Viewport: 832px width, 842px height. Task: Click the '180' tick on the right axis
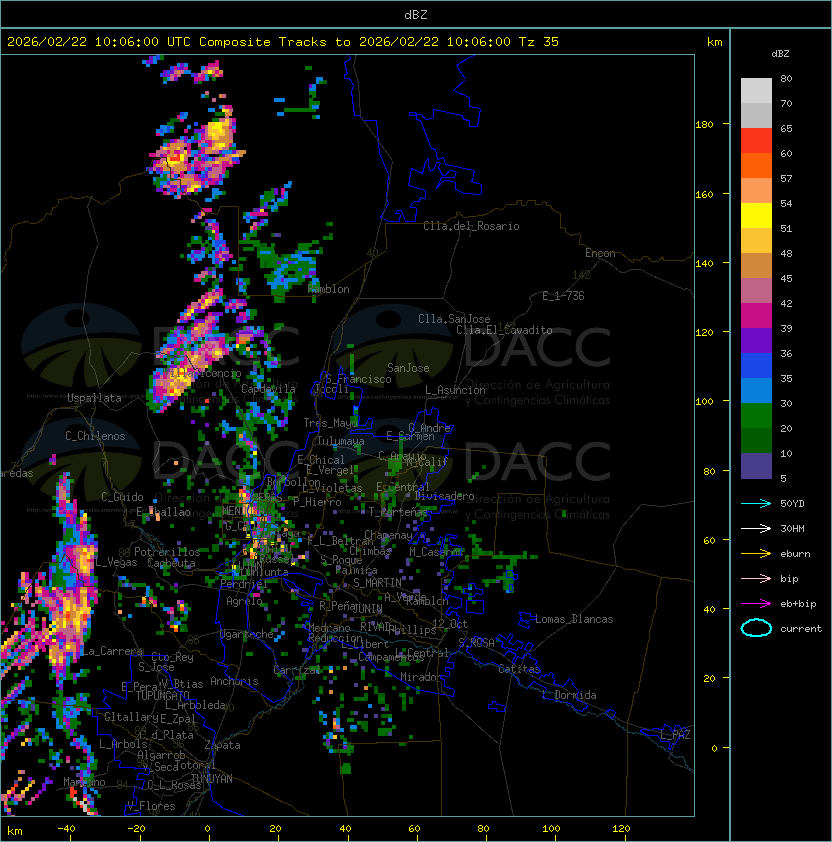[704, 125]
